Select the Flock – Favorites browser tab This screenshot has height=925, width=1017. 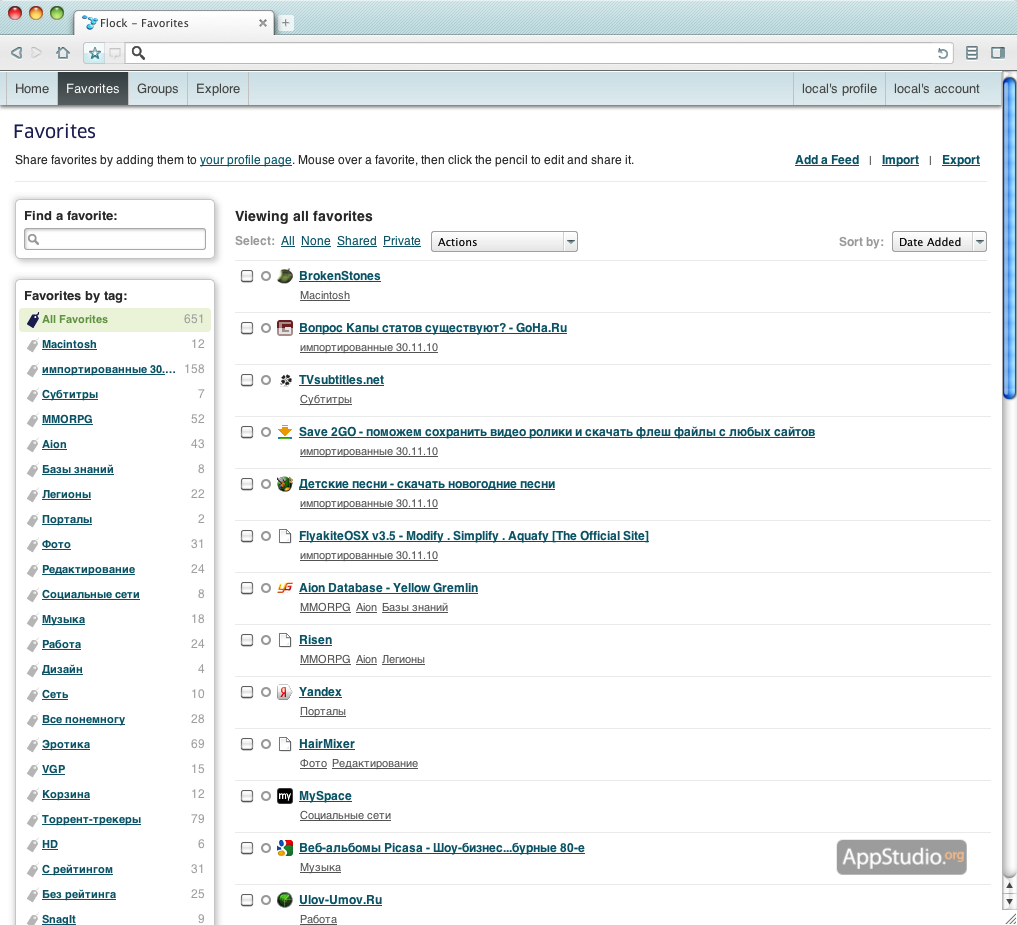tap(174, 23)
